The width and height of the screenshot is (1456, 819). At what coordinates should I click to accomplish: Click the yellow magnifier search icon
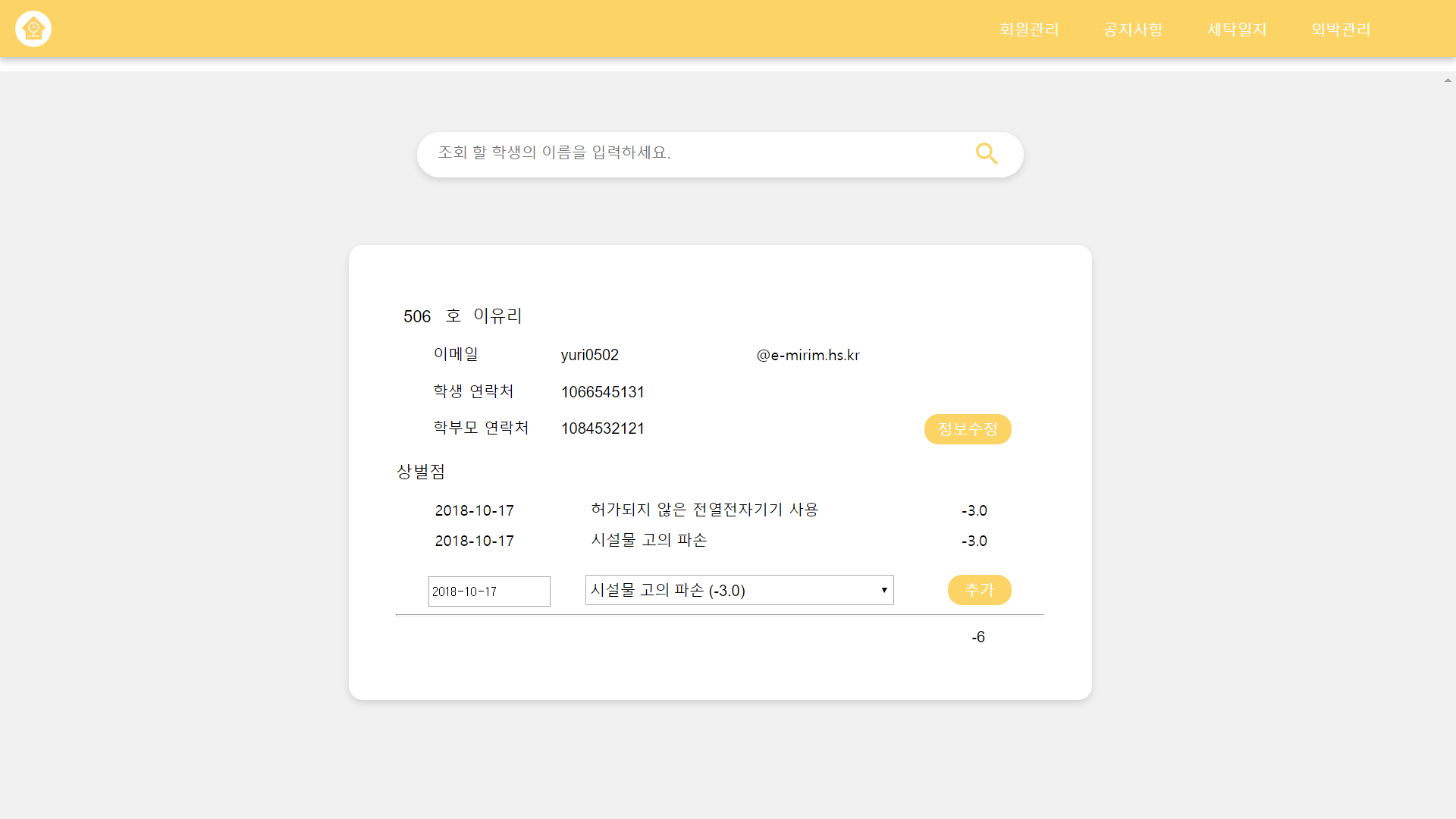coord(986,153)
